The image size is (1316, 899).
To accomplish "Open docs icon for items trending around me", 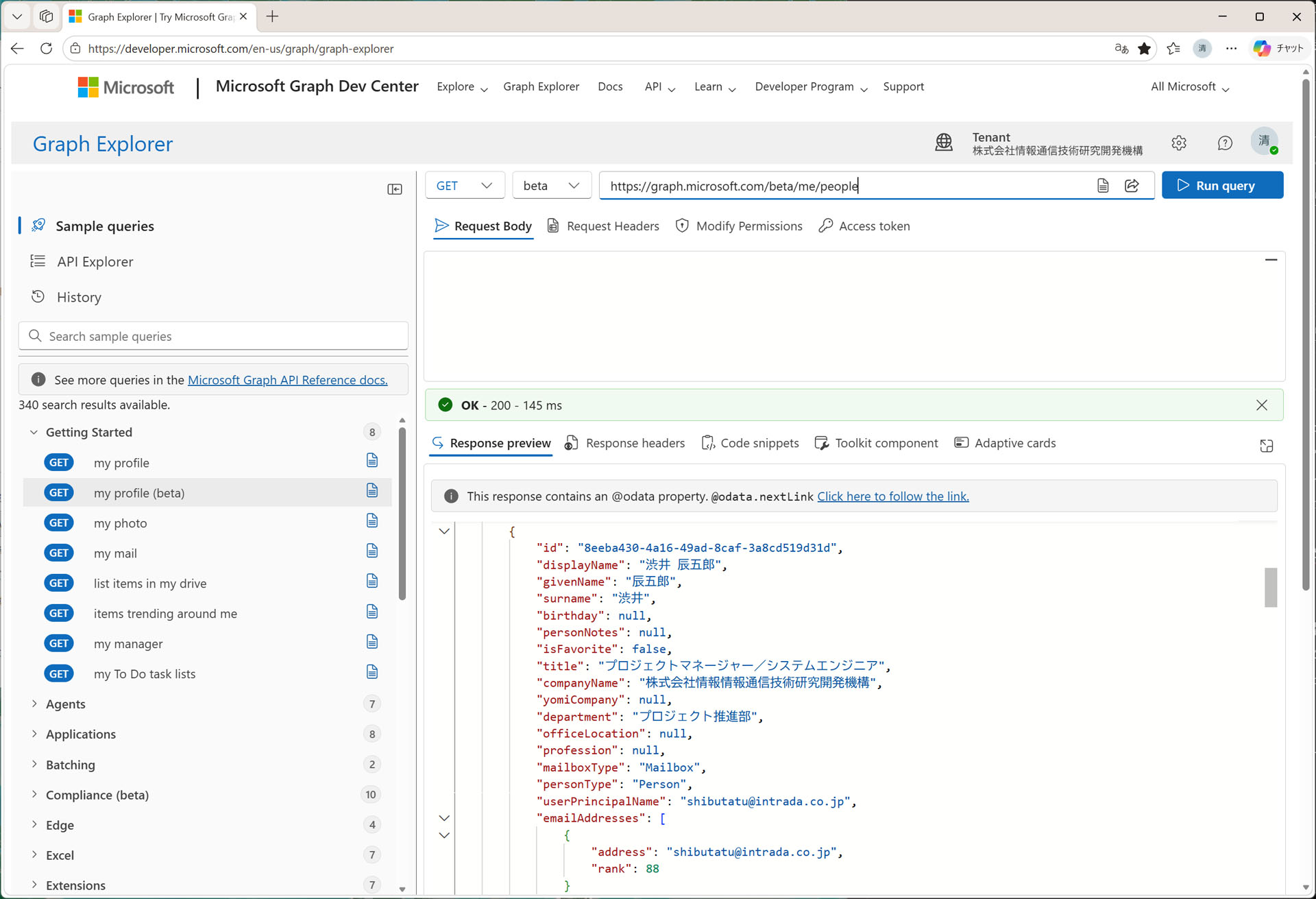I will [x=372, y=611].
